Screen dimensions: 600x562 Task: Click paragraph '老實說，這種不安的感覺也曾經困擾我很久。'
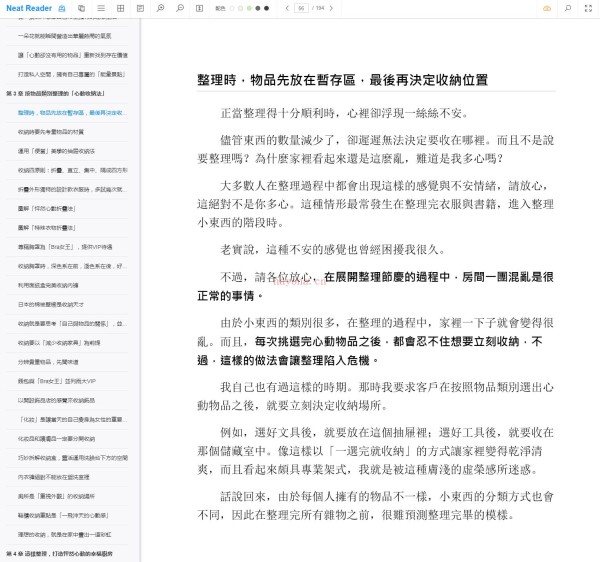pos(333,250)
